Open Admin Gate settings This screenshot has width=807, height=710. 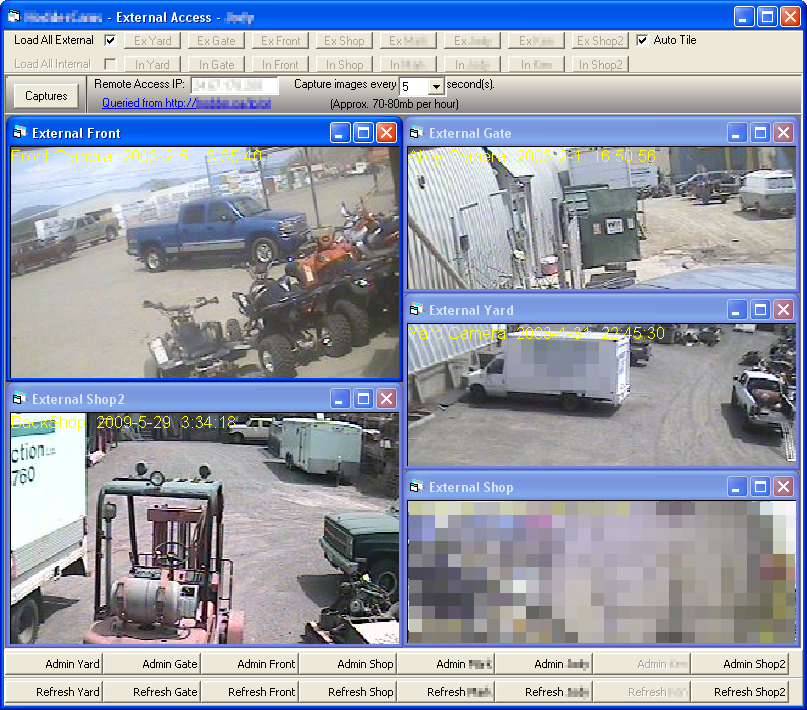coord(151,664)
